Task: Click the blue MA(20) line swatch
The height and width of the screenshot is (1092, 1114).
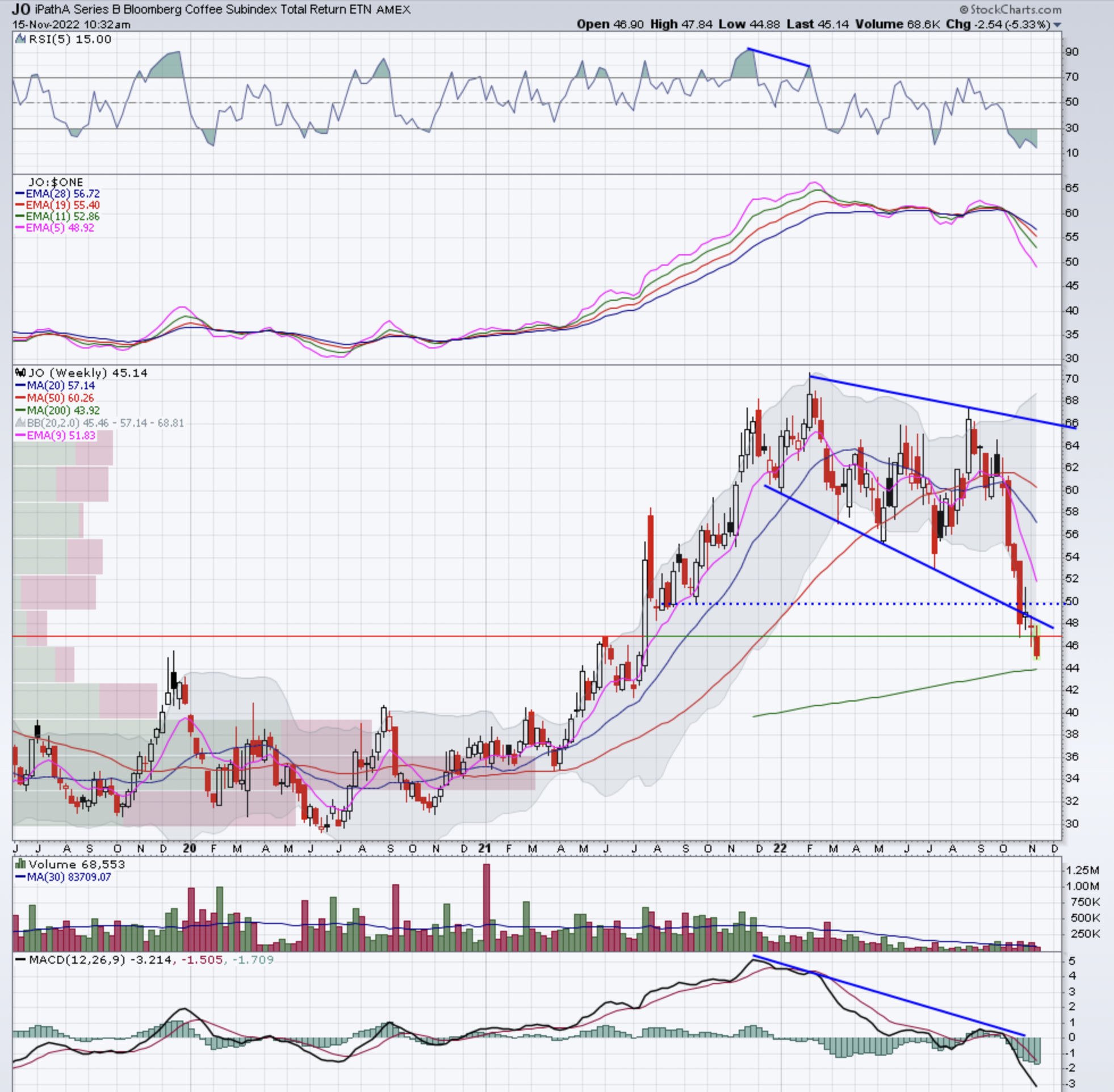Action: [20, 386]
